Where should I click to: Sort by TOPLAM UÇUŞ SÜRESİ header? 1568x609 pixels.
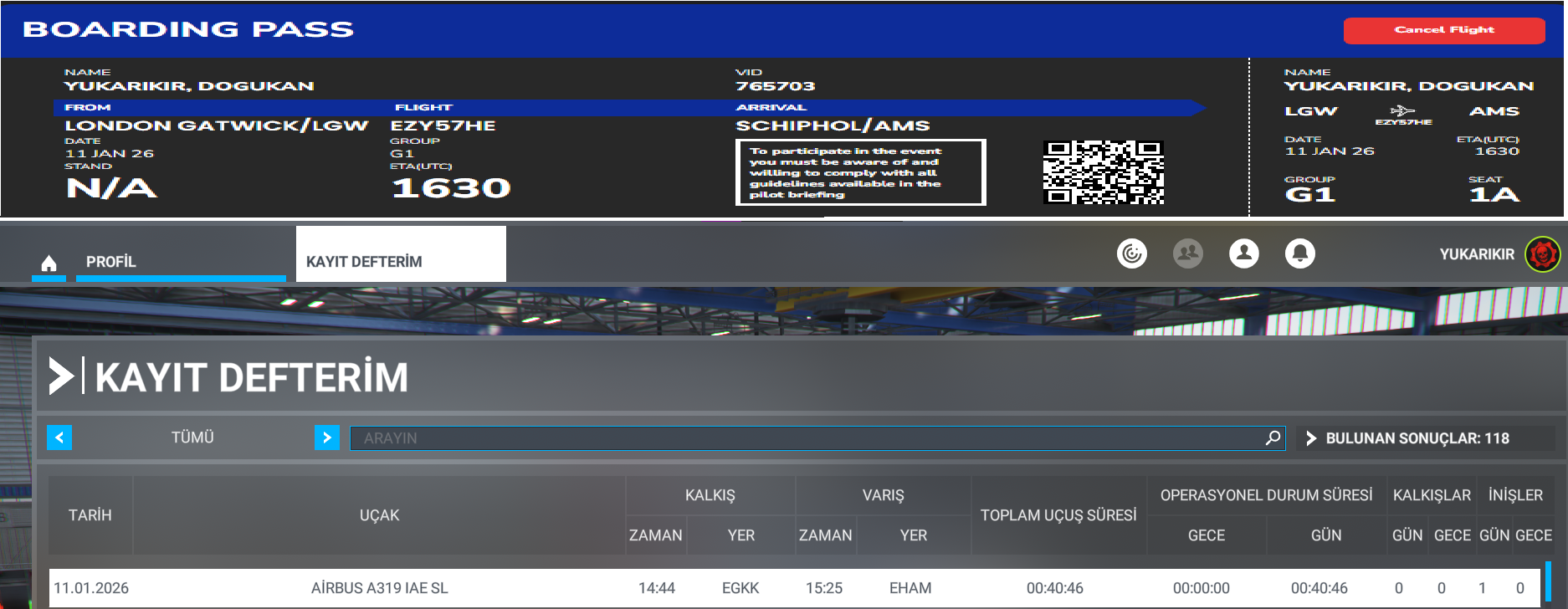point(1058,515)
